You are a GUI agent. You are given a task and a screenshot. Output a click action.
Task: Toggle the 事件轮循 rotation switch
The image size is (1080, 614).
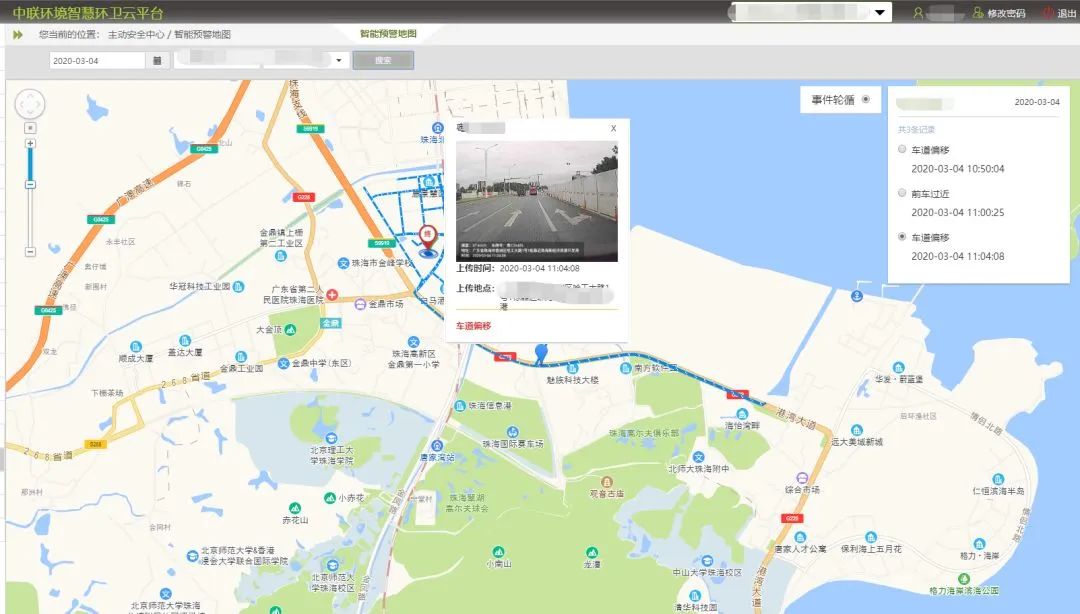[866, 100]
